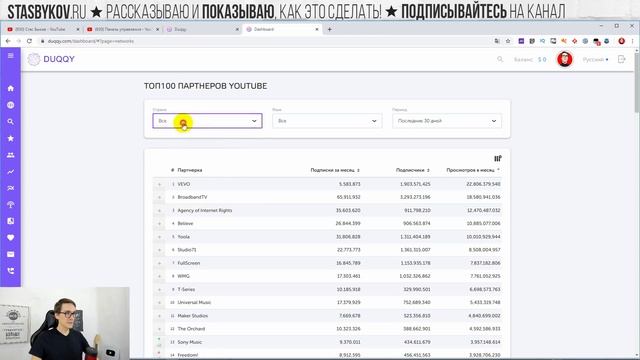This screenshot has width=640, height=360.
Task: Bookmark the page with the star icon
Action: click(x=508, y=41)
